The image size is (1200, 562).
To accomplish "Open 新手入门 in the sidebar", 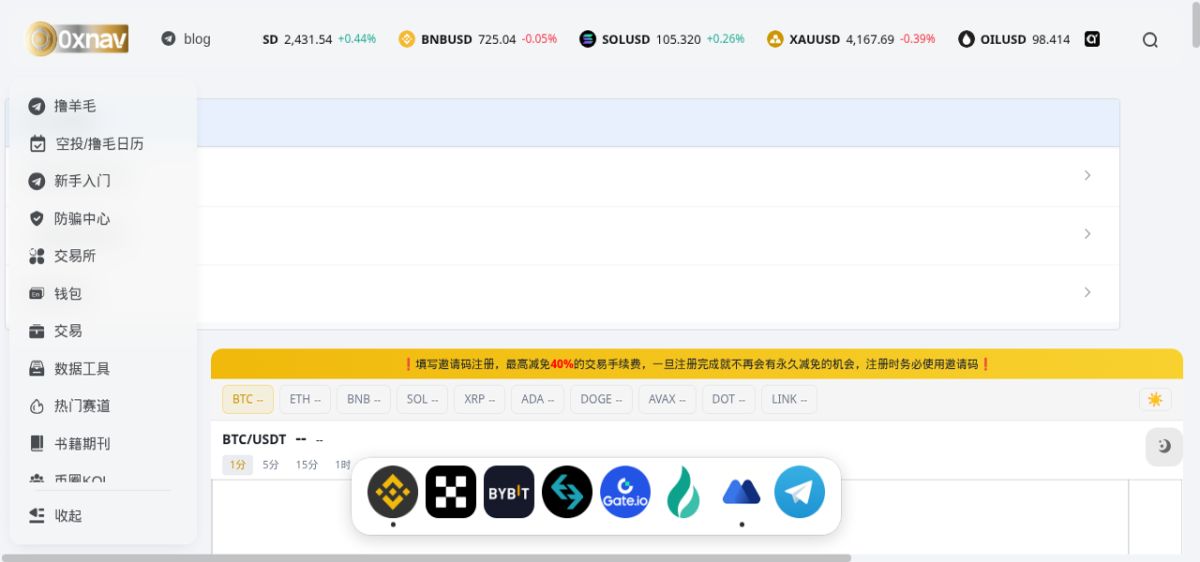I will click(82, 181).
